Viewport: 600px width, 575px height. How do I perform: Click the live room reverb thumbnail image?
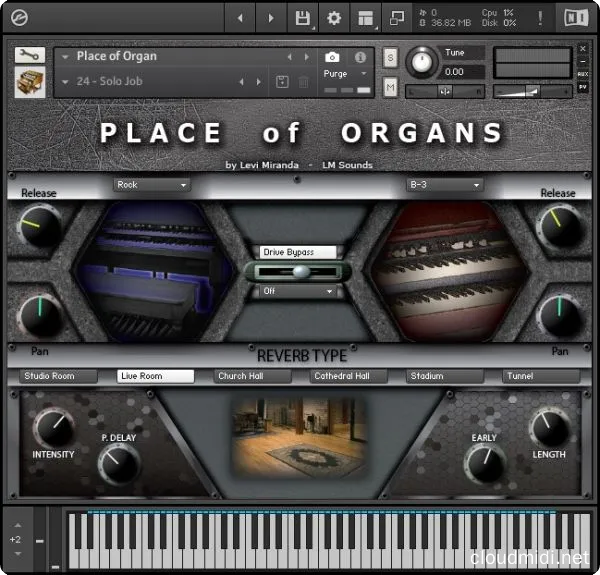tap(299, 436)
